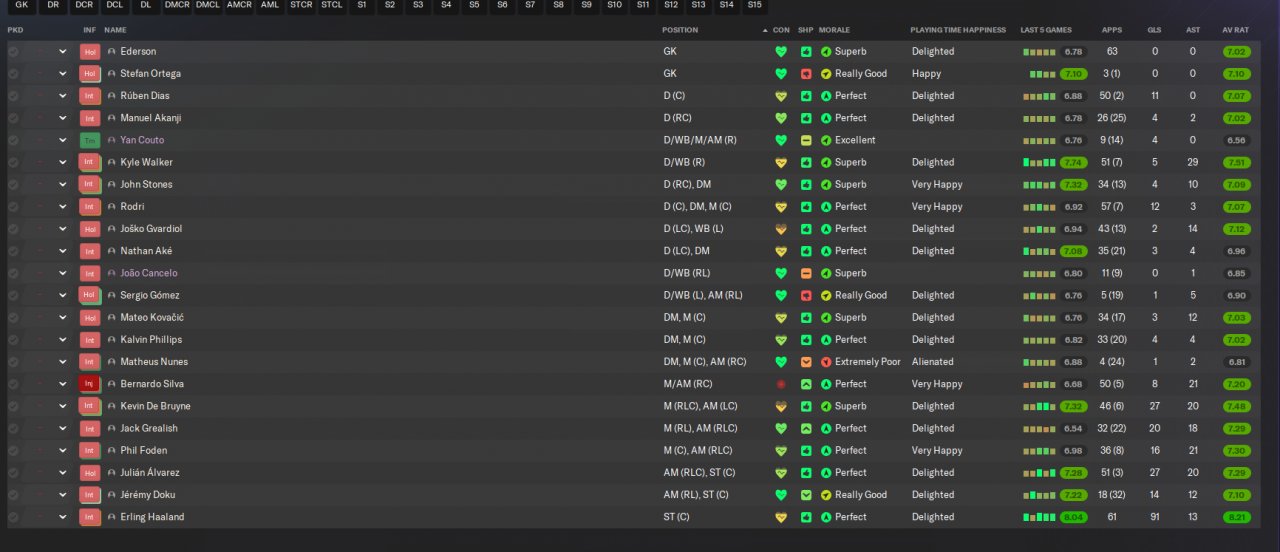The height and width of the screenshot is (552, 1280).
Task: Toggle the picked checkbox for Rúben Dias
Action: pos(13,96)
